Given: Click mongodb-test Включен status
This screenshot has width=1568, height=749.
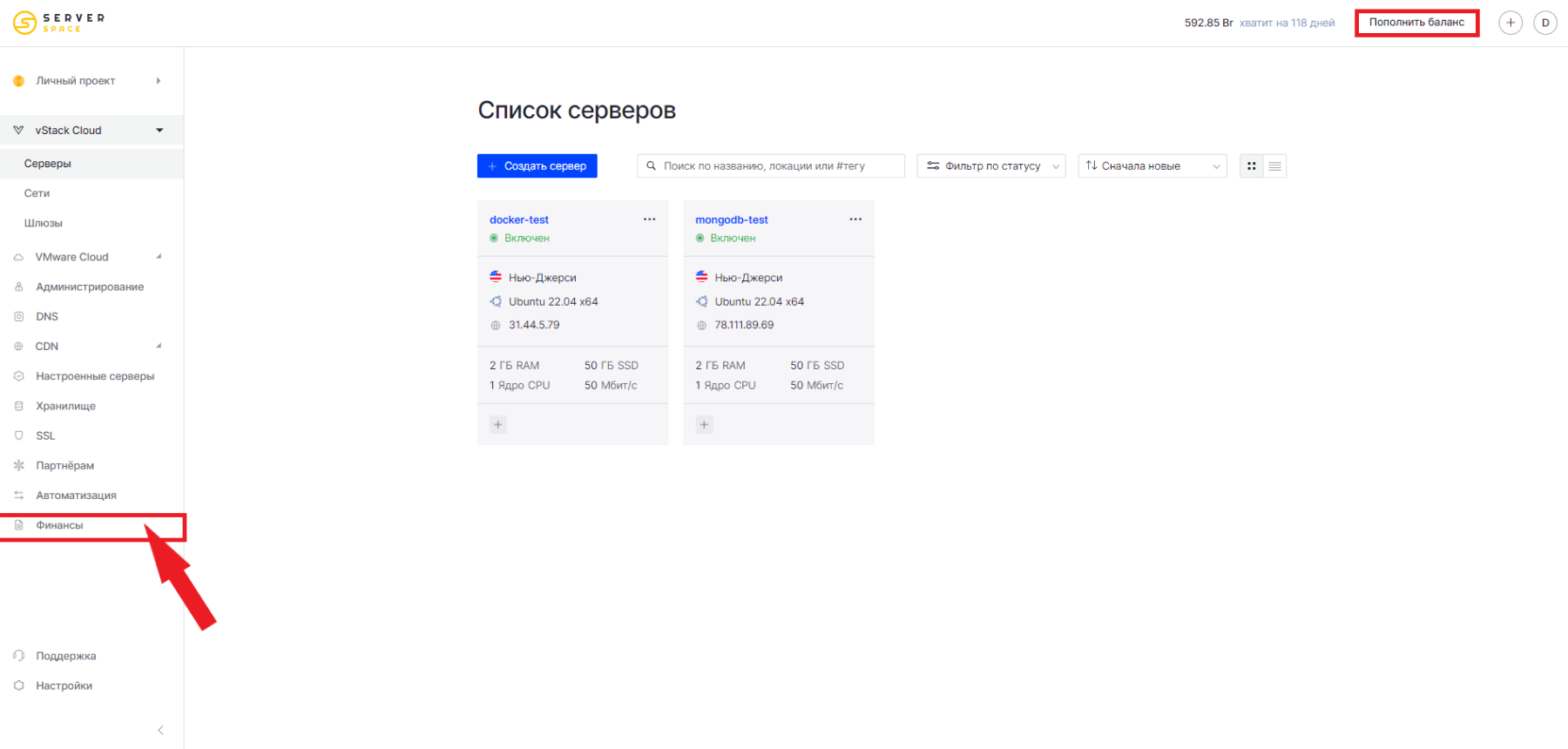Looking at the screenshot, I should [x=733, y=238].
